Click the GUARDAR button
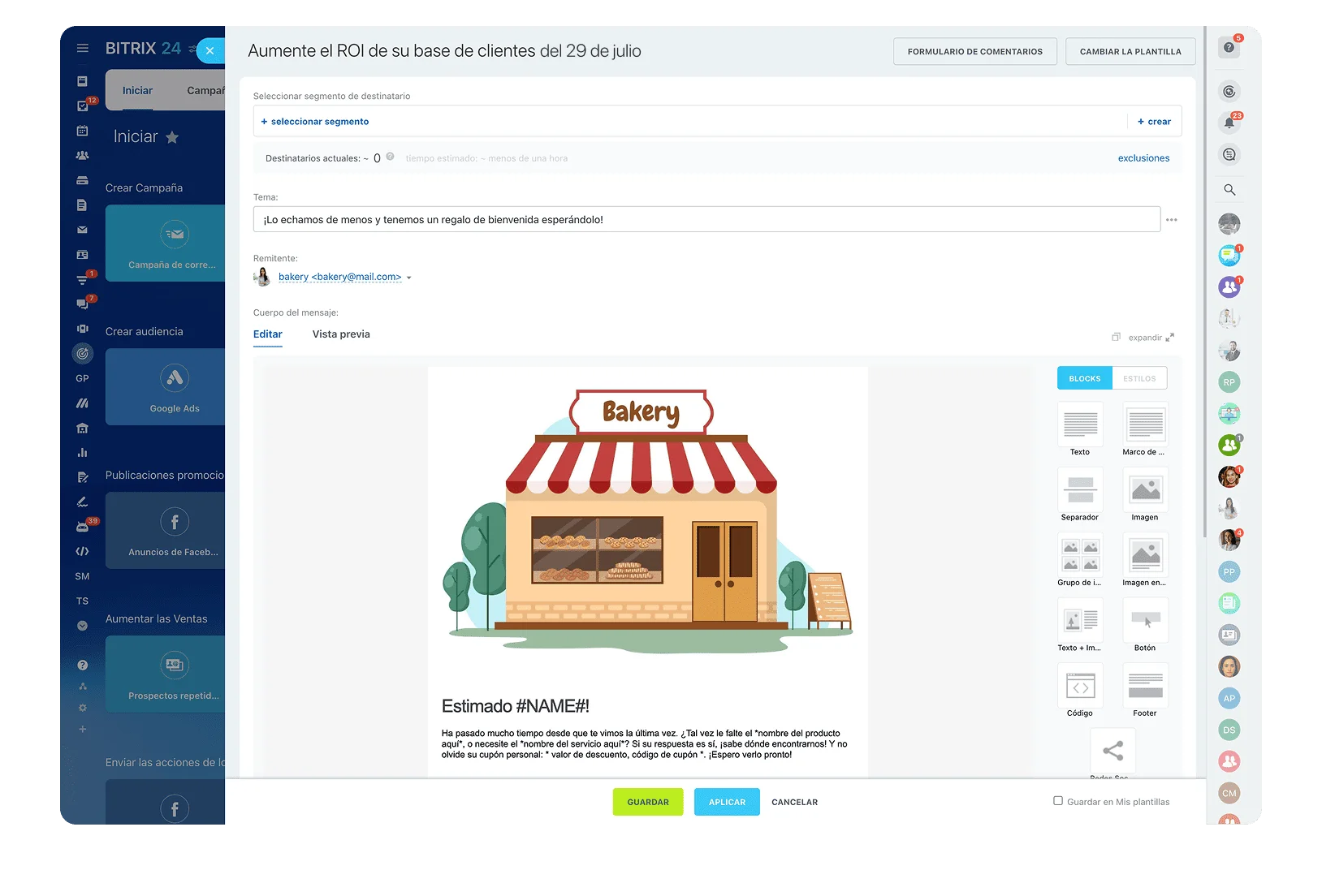 [648, 802]
